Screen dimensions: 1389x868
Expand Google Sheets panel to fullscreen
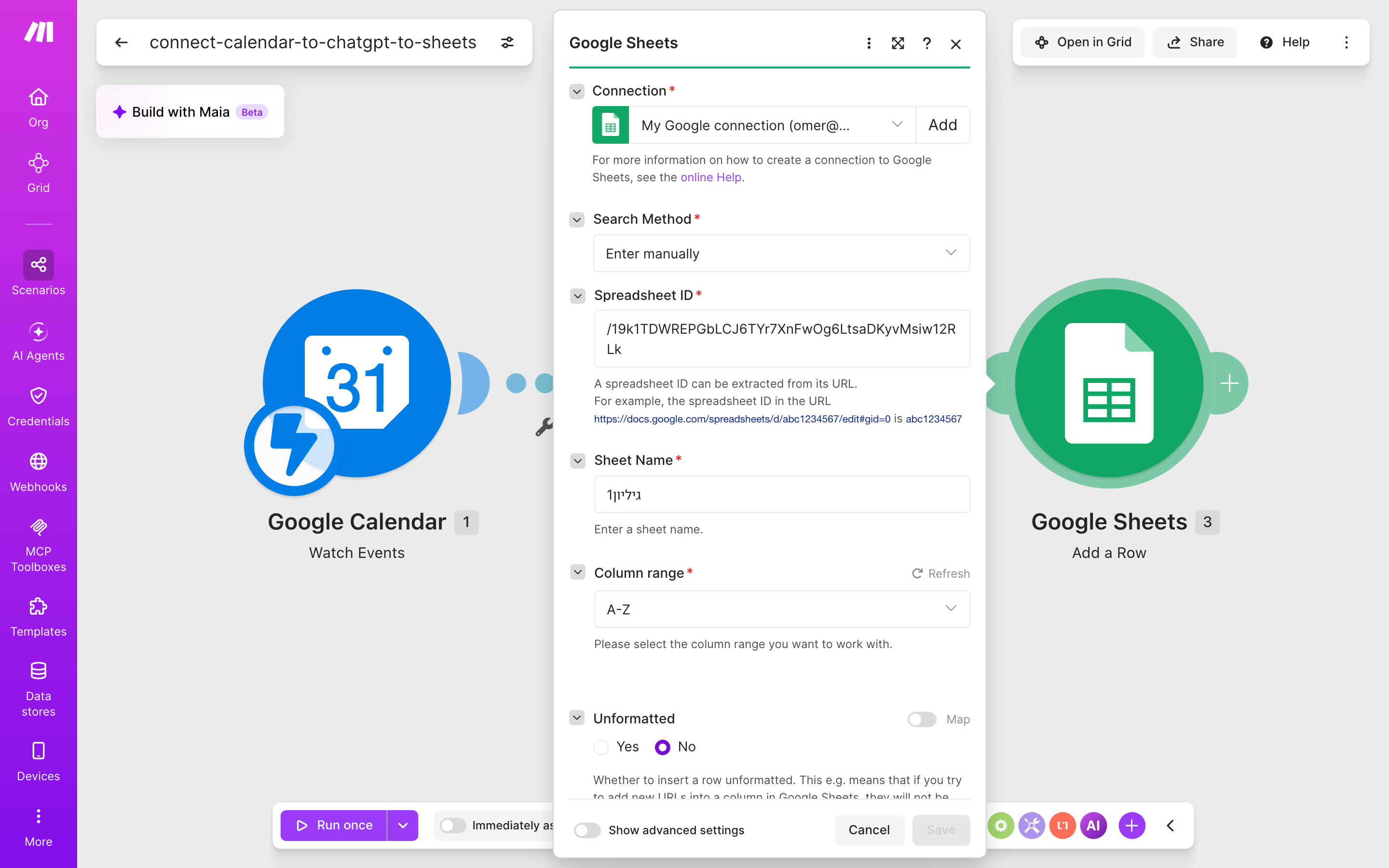898,43
